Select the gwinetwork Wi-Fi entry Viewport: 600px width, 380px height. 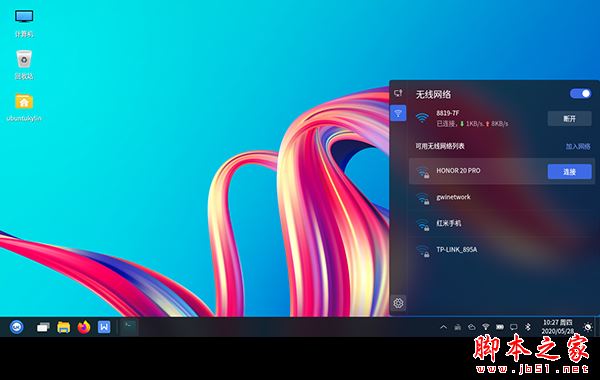tap(501, 198)
